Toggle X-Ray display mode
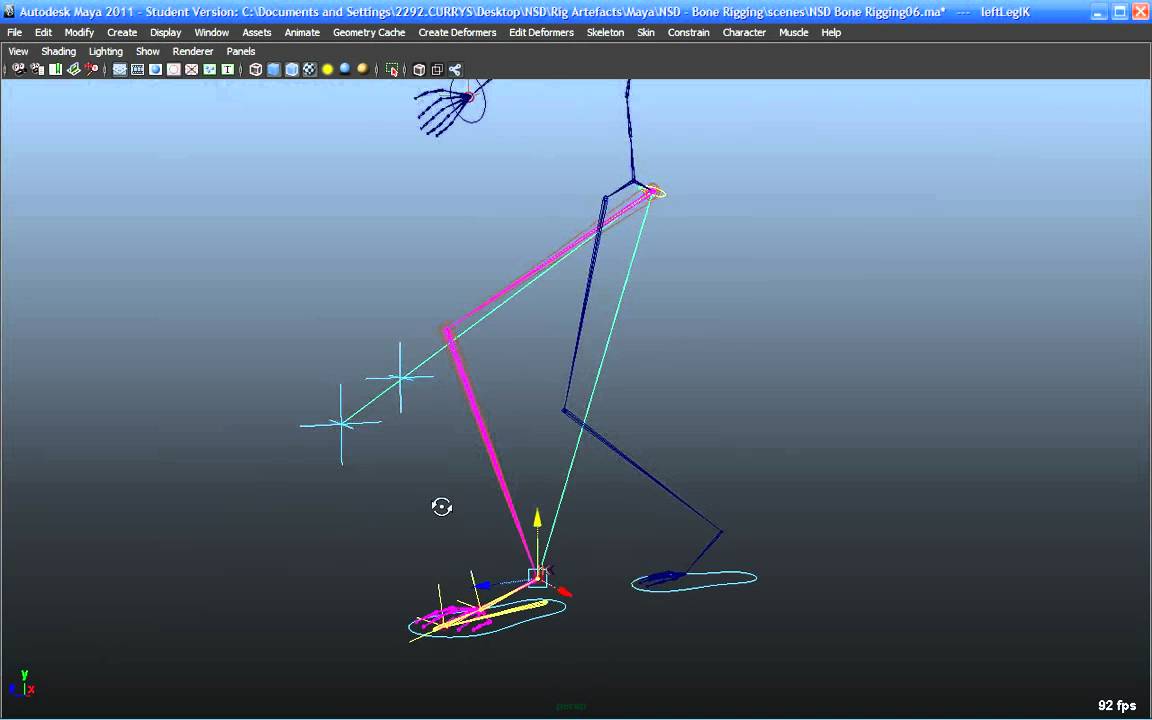The image size is (1152, 720). [x=418, y=69]
